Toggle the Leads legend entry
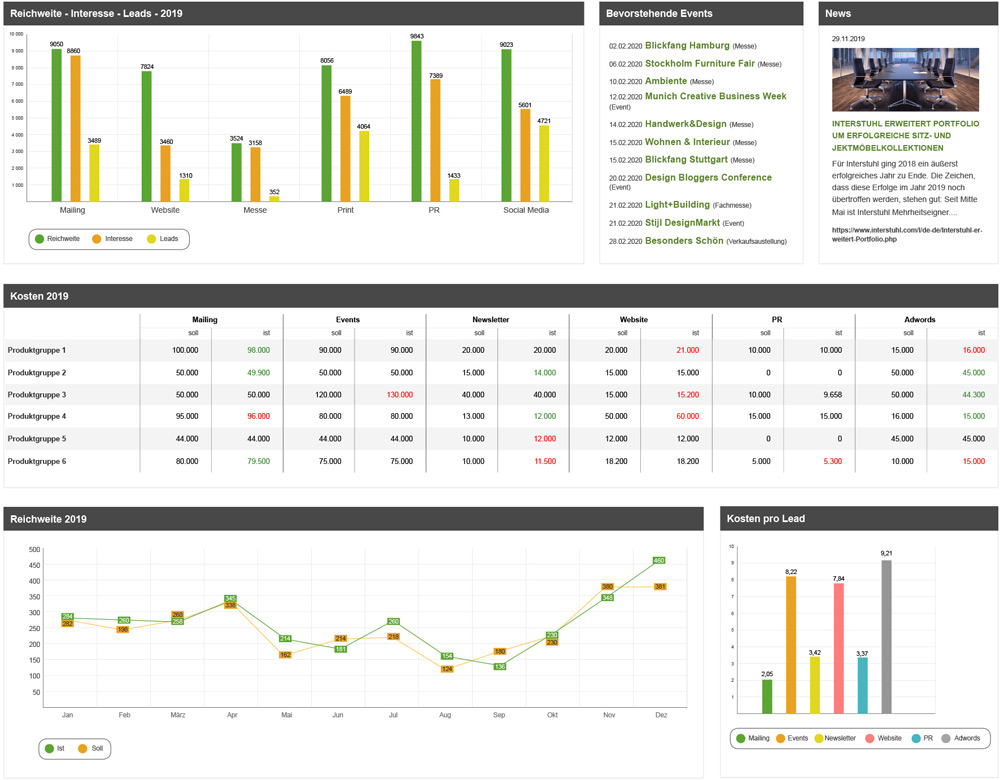This screenshot has height=780, width=1000. [x=163, y=239]
